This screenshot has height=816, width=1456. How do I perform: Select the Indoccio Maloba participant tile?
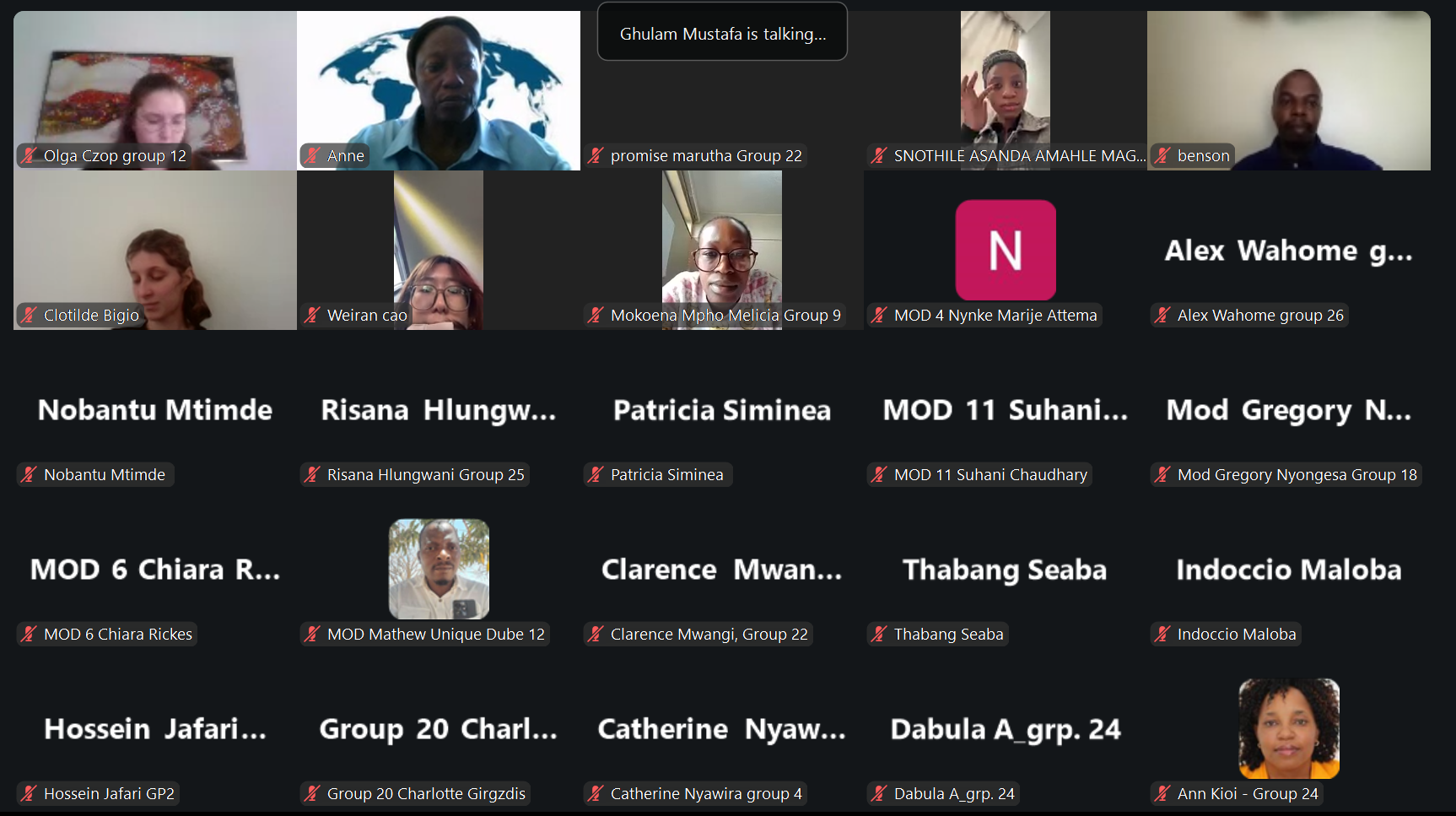click(x=1289, y=569)
